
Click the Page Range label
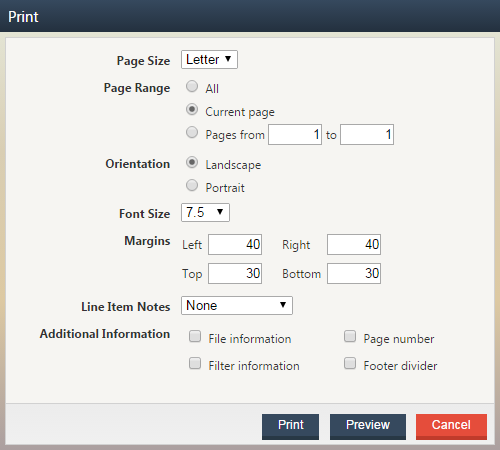[x=137, y=88]
